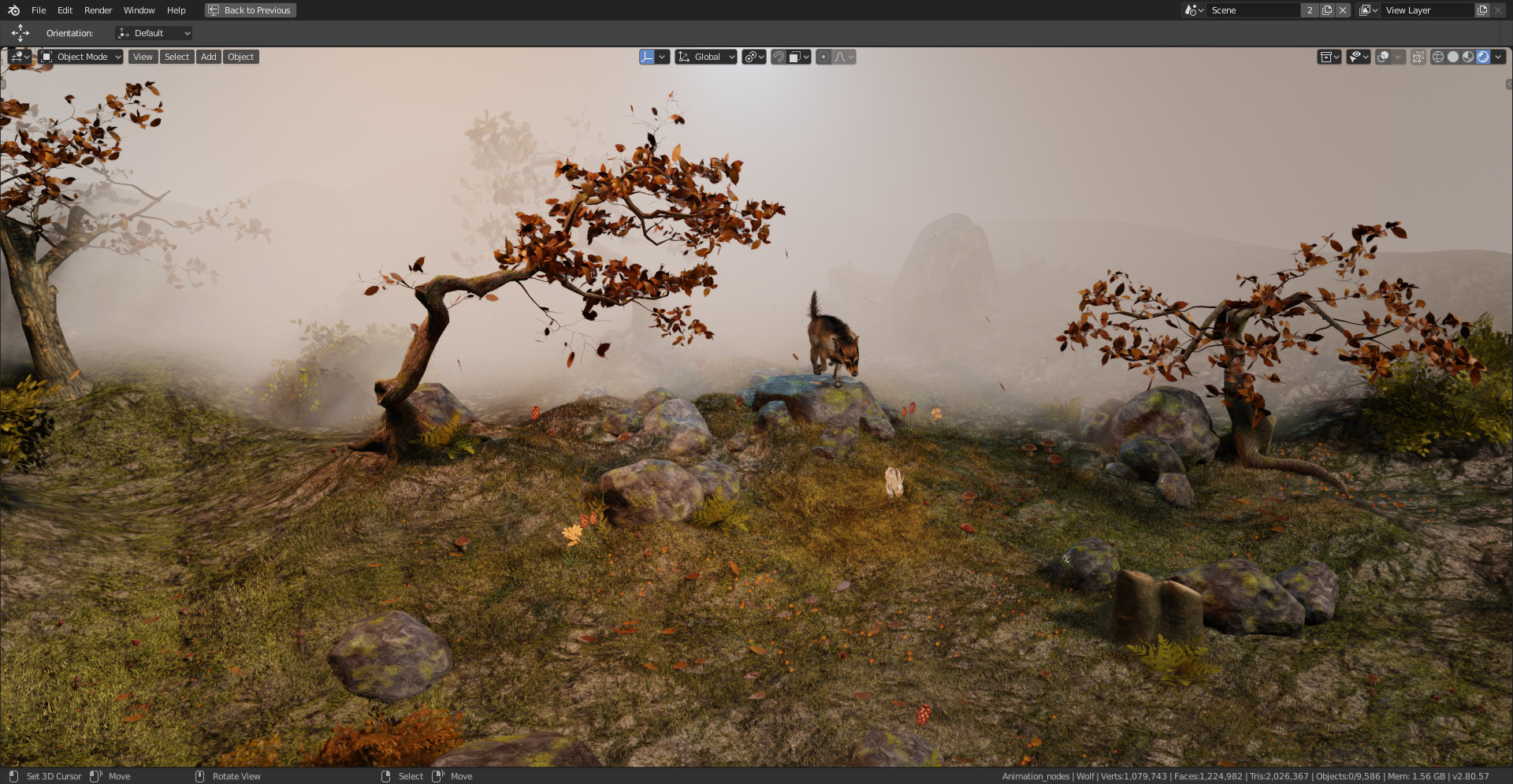1513x784 pixels.
Task: Expand the gizmo options arrow
Action: point(663,57)
